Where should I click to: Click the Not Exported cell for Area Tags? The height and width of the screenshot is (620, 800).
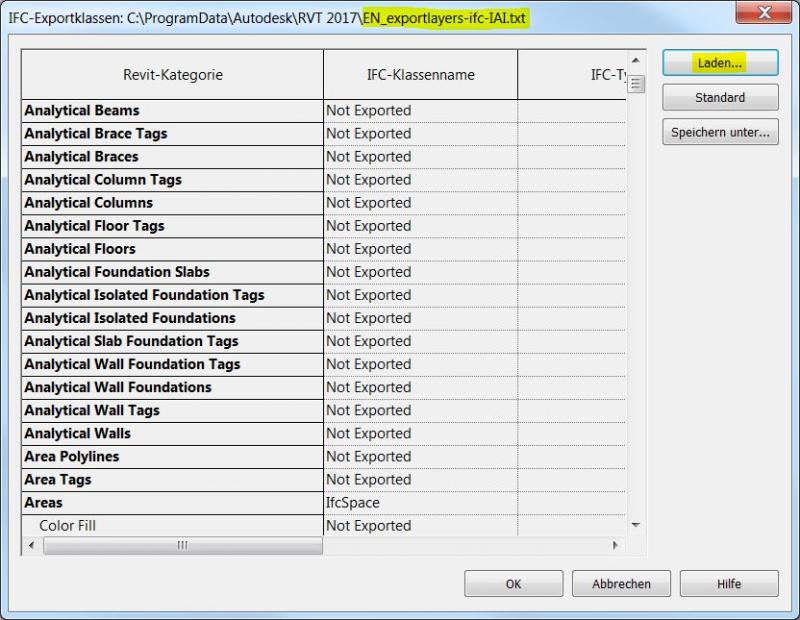420,480
